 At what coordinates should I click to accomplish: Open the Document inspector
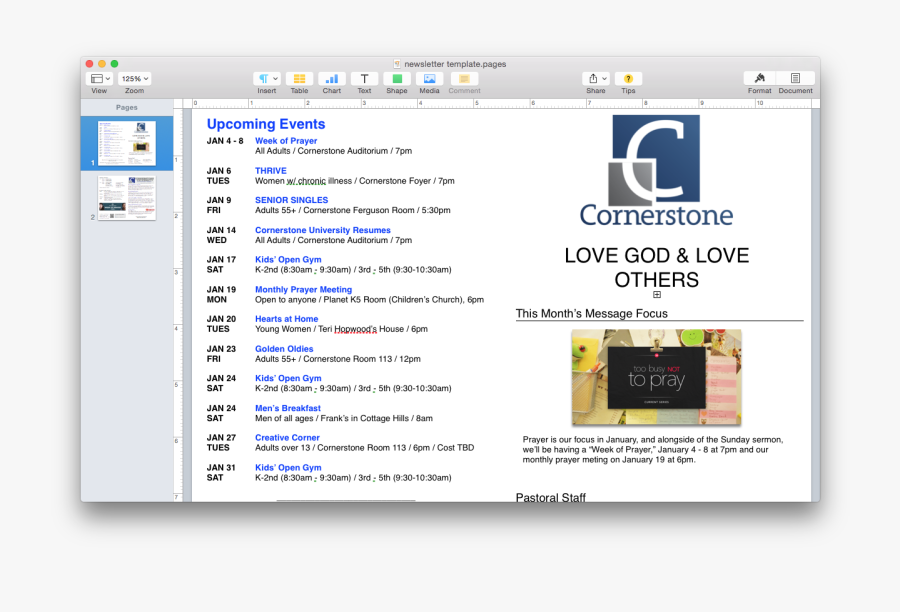point(795,79)
